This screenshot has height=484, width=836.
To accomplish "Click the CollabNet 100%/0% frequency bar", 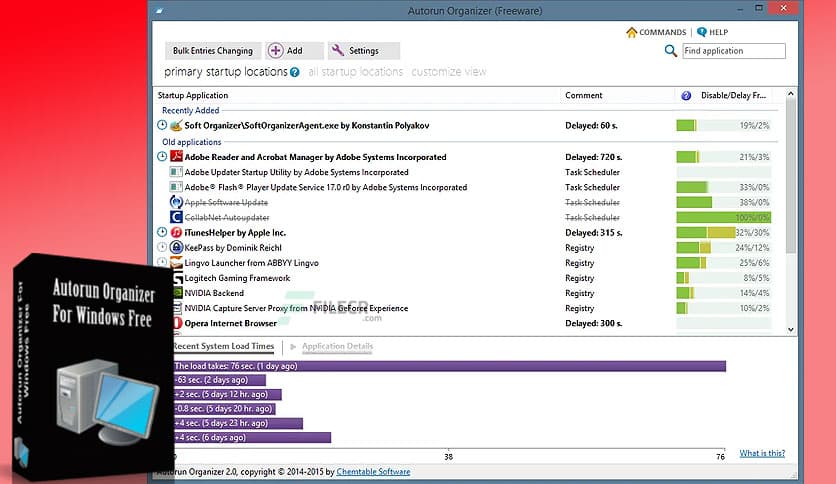I will coord(724,217).
